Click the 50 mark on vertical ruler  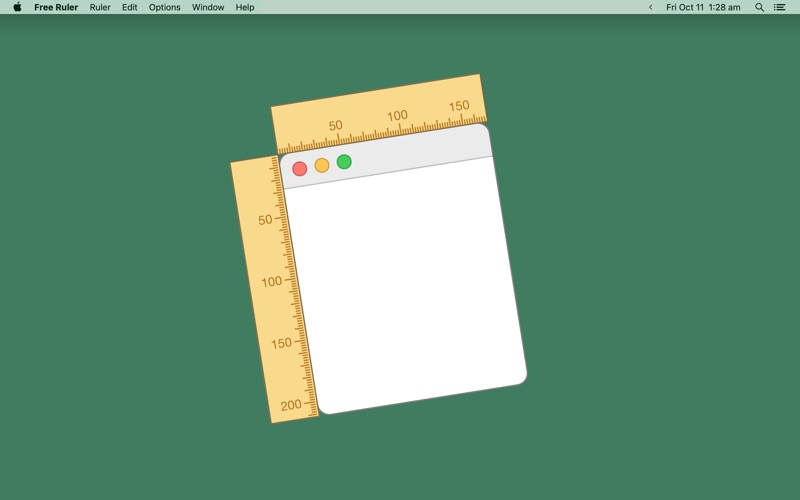(265, 220)
